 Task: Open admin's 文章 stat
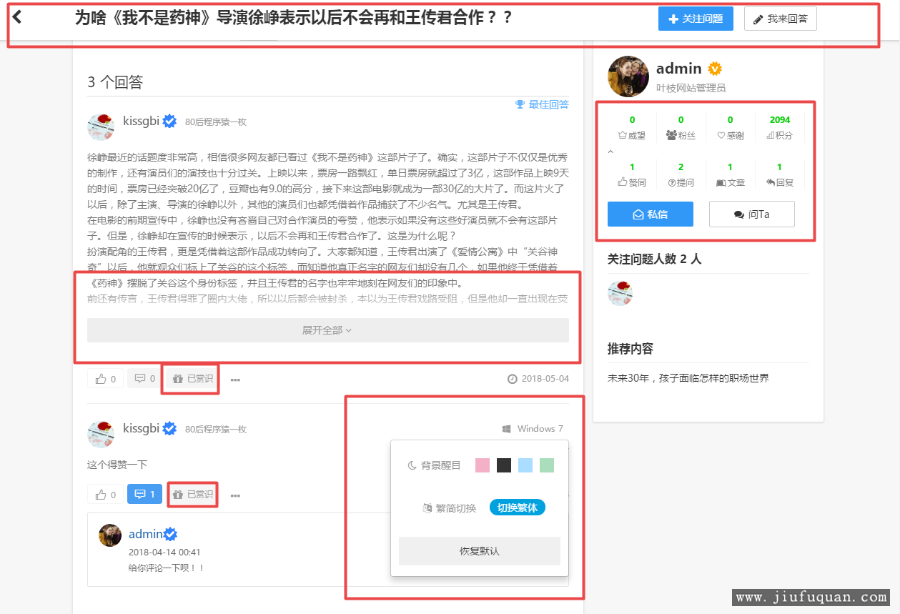pyautogui.click(x=730, y=174)
